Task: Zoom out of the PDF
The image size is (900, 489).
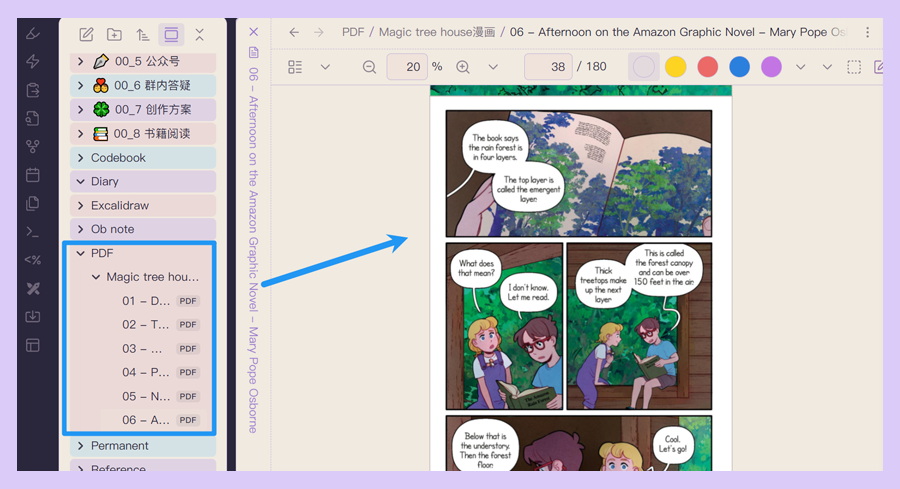Action: coord(369,67)
